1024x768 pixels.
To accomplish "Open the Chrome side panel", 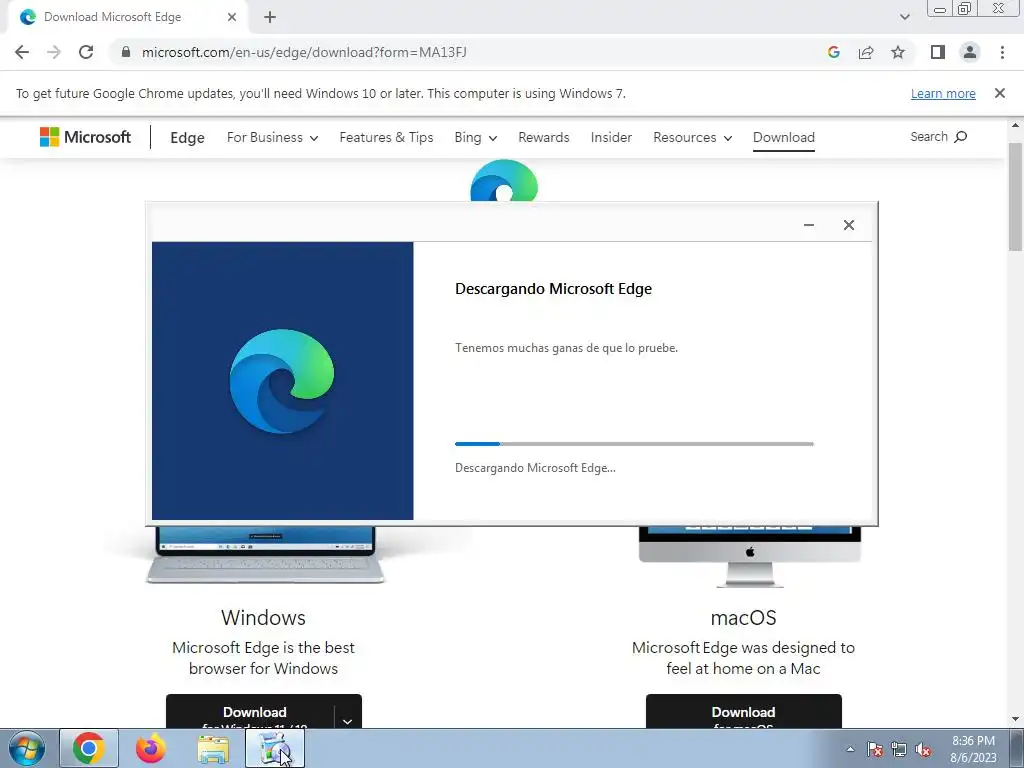I will [x=938, y=52].
